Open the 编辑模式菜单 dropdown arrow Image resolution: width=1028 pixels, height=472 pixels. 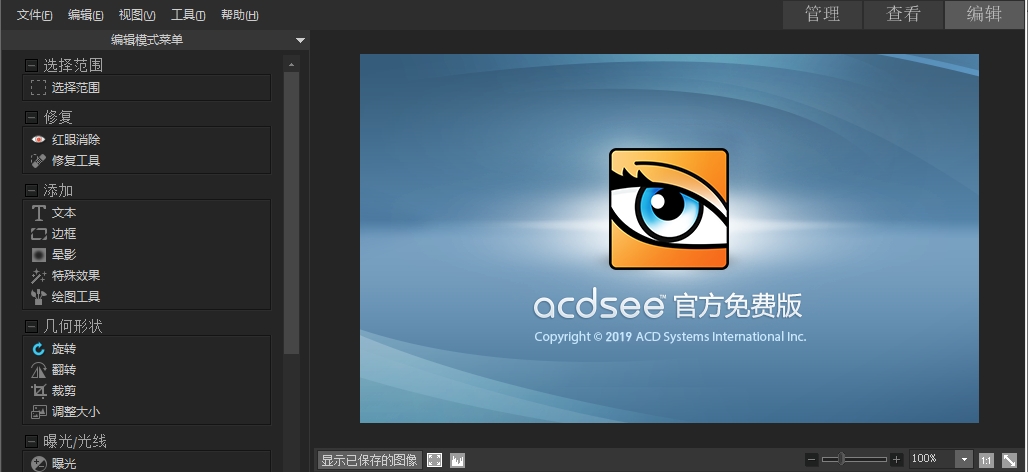[x=300, y=40]
